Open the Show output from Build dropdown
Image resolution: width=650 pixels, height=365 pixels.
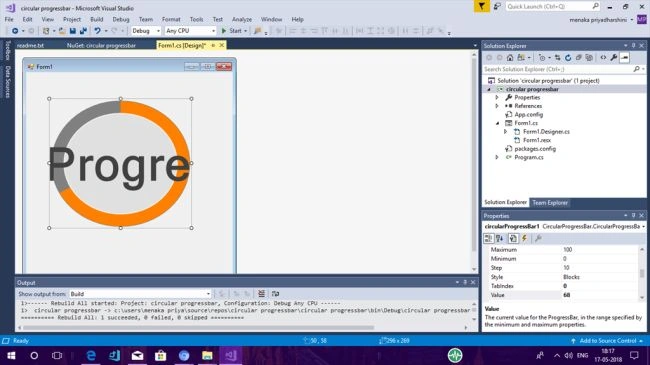pyautogui.click(x=140, y=294)
